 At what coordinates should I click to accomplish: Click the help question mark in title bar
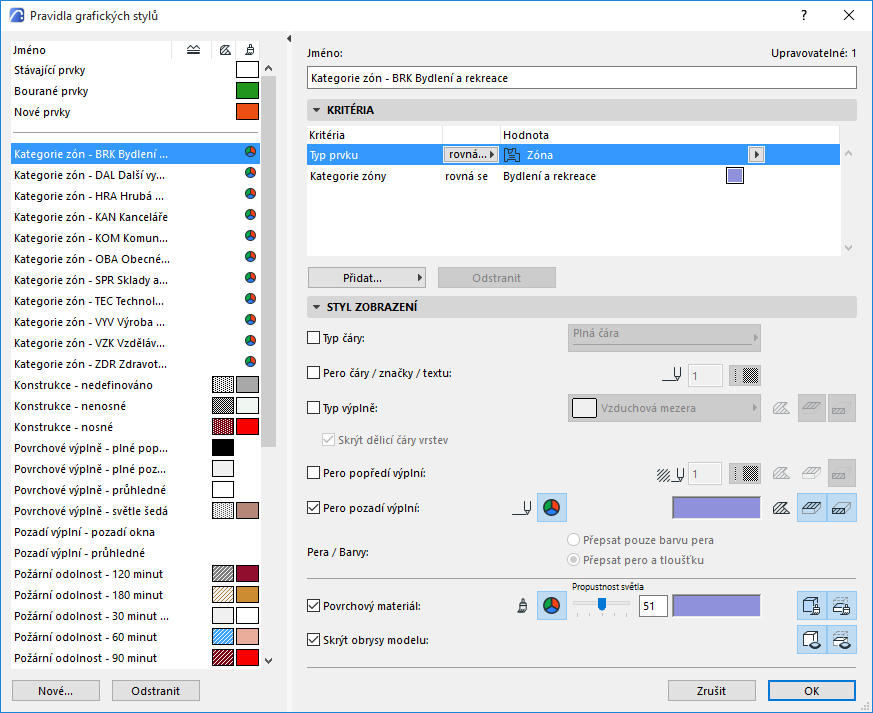click(803, 16)
